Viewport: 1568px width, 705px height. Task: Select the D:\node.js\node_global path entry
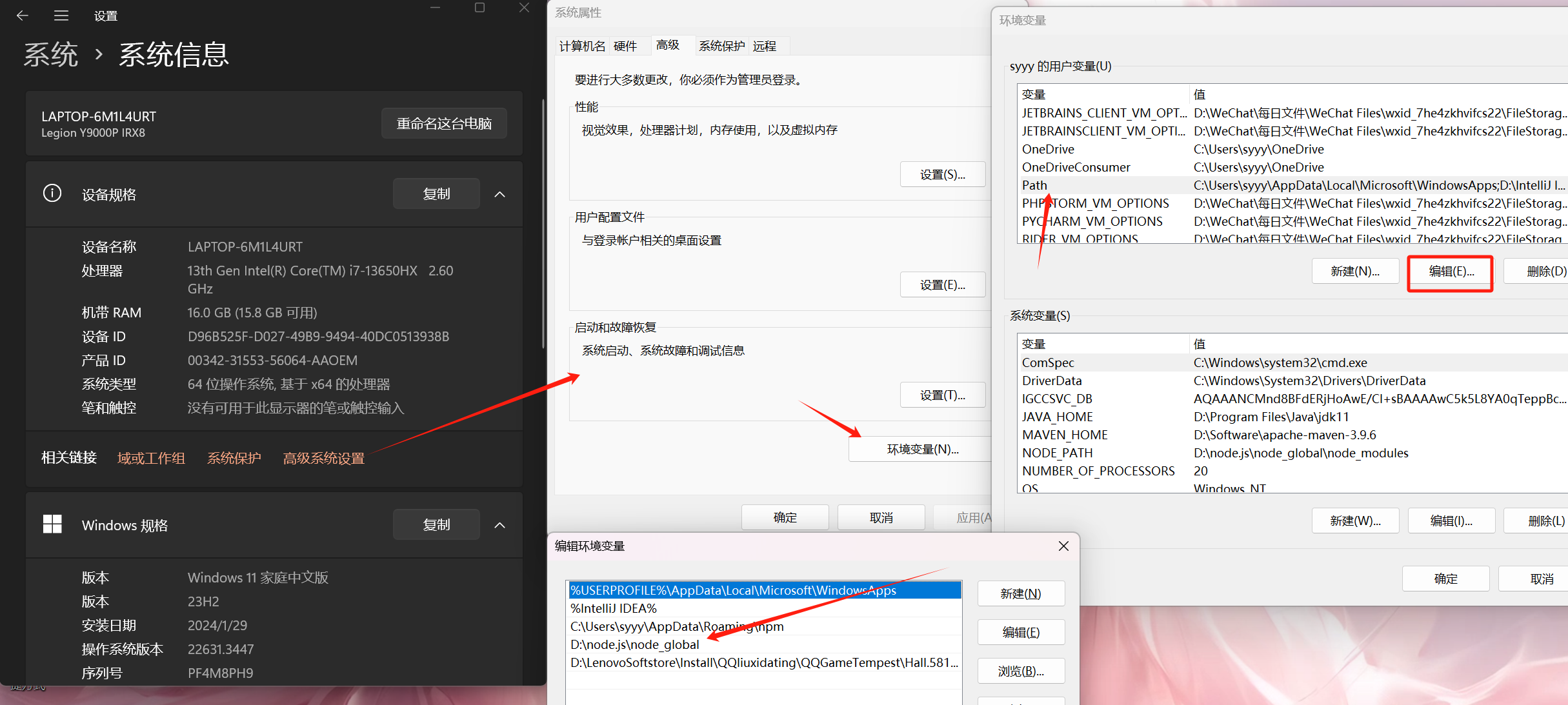634,644
